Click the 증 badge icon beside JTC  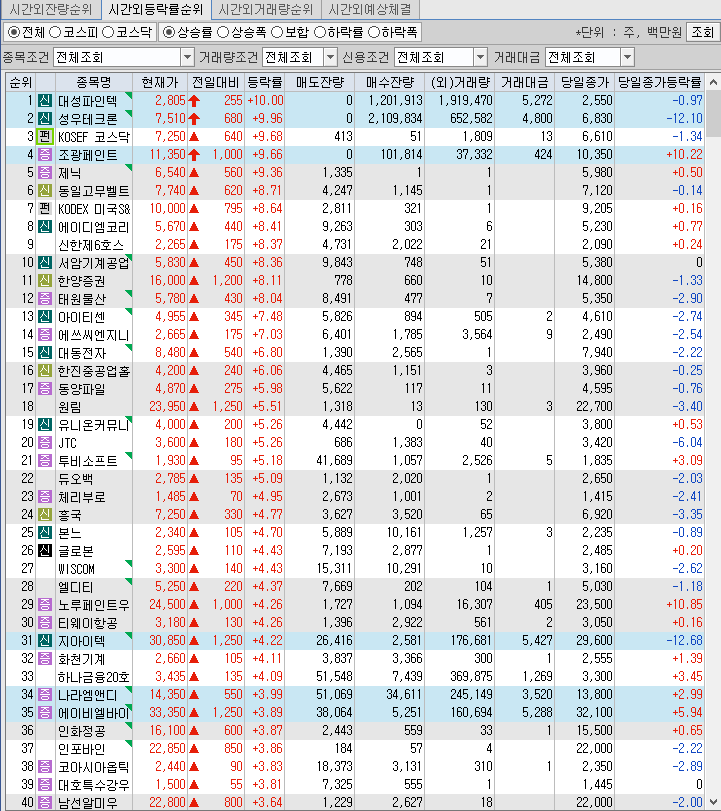coord(45,442)
